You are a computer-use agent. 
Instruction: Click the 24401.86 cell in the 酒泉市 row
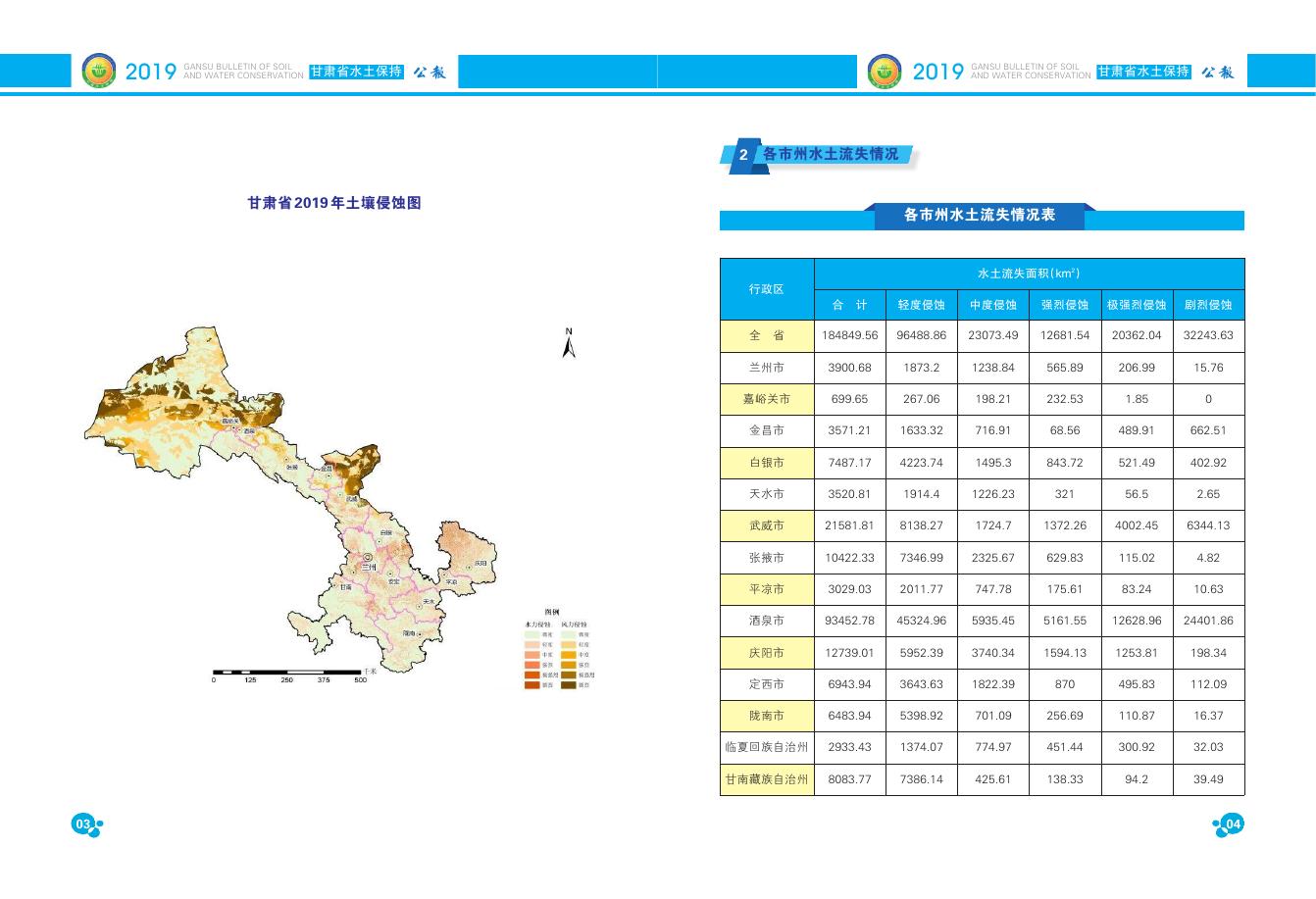[1208, 621]
